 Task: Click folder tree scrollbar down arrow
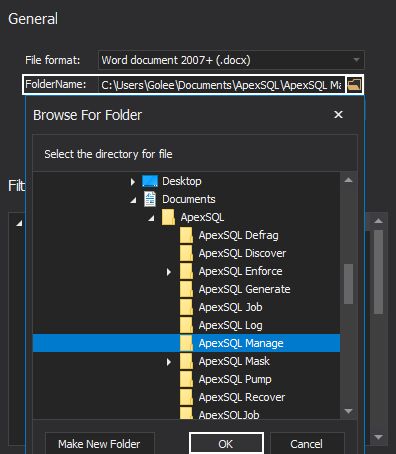(x=348, y=411)
